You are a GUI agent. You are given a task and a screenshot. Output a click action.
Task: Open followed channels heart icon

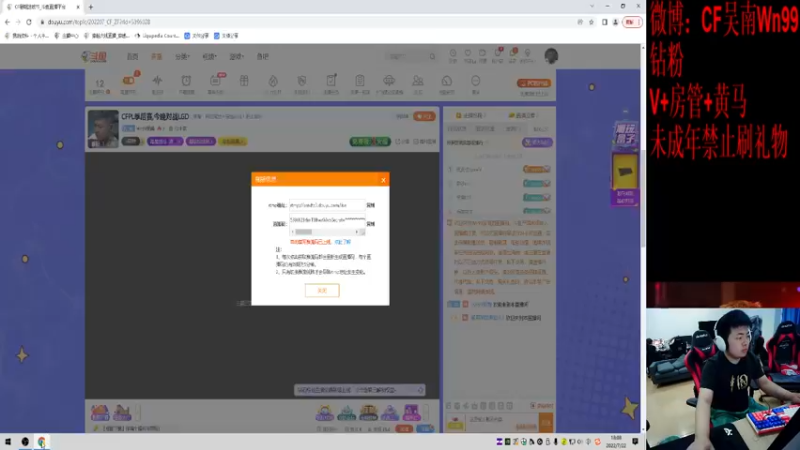click(x=468, y=55)
